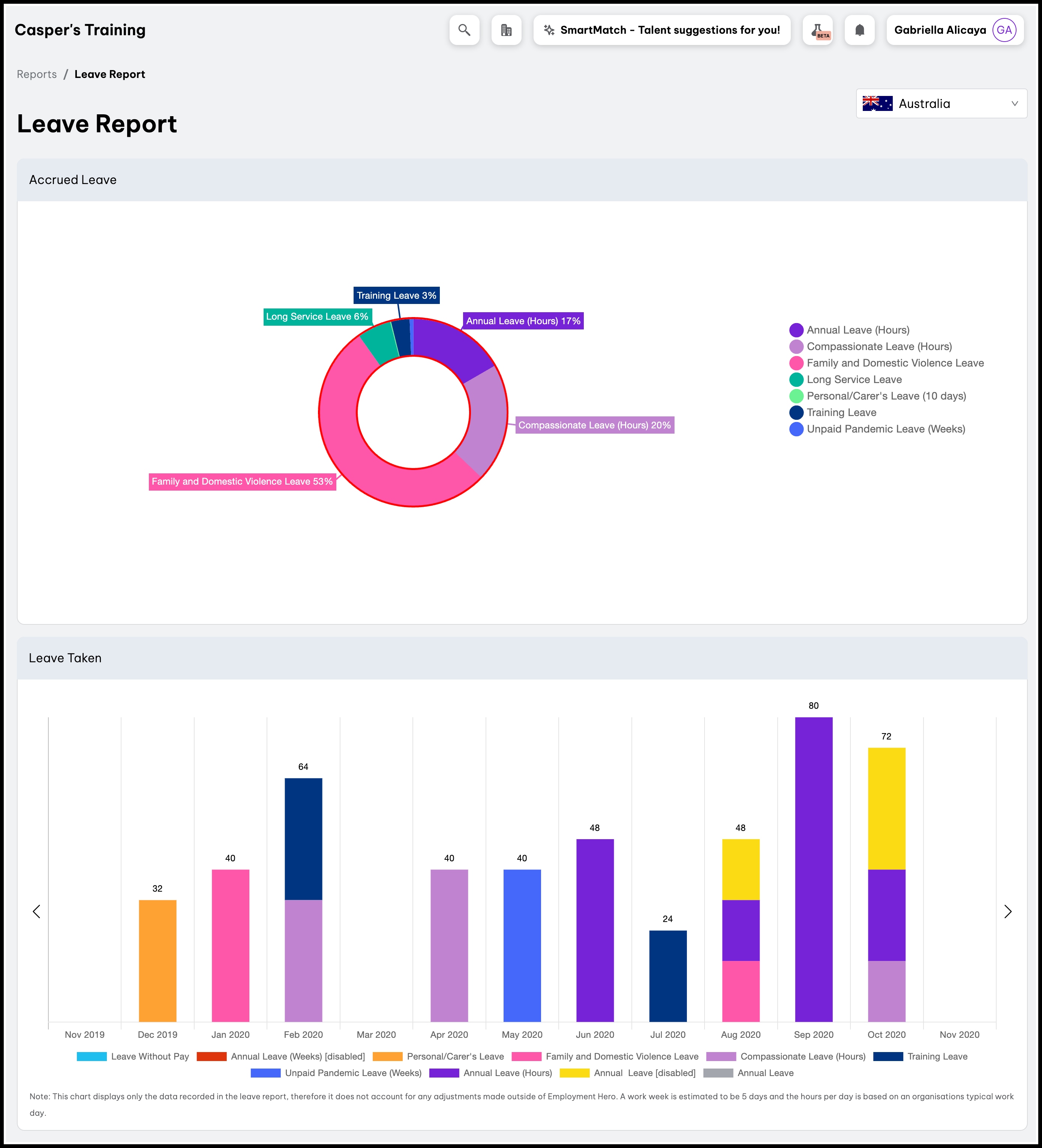The height and width of the screenshot is (1148, 1042).
Task: Toggle Long Service Leave legend entry
Action: [846, 380]
